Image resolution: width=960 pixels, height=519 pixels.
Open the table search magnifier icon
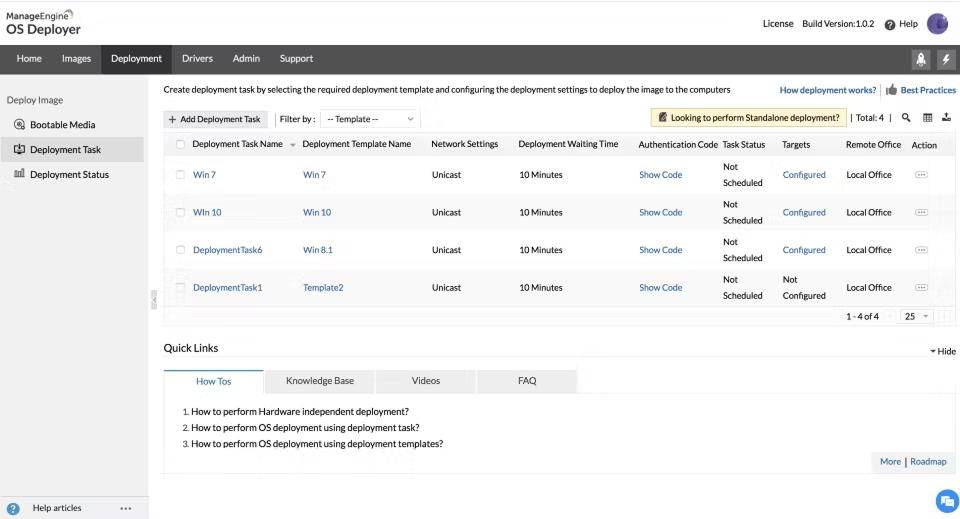[x=906, y=118]
